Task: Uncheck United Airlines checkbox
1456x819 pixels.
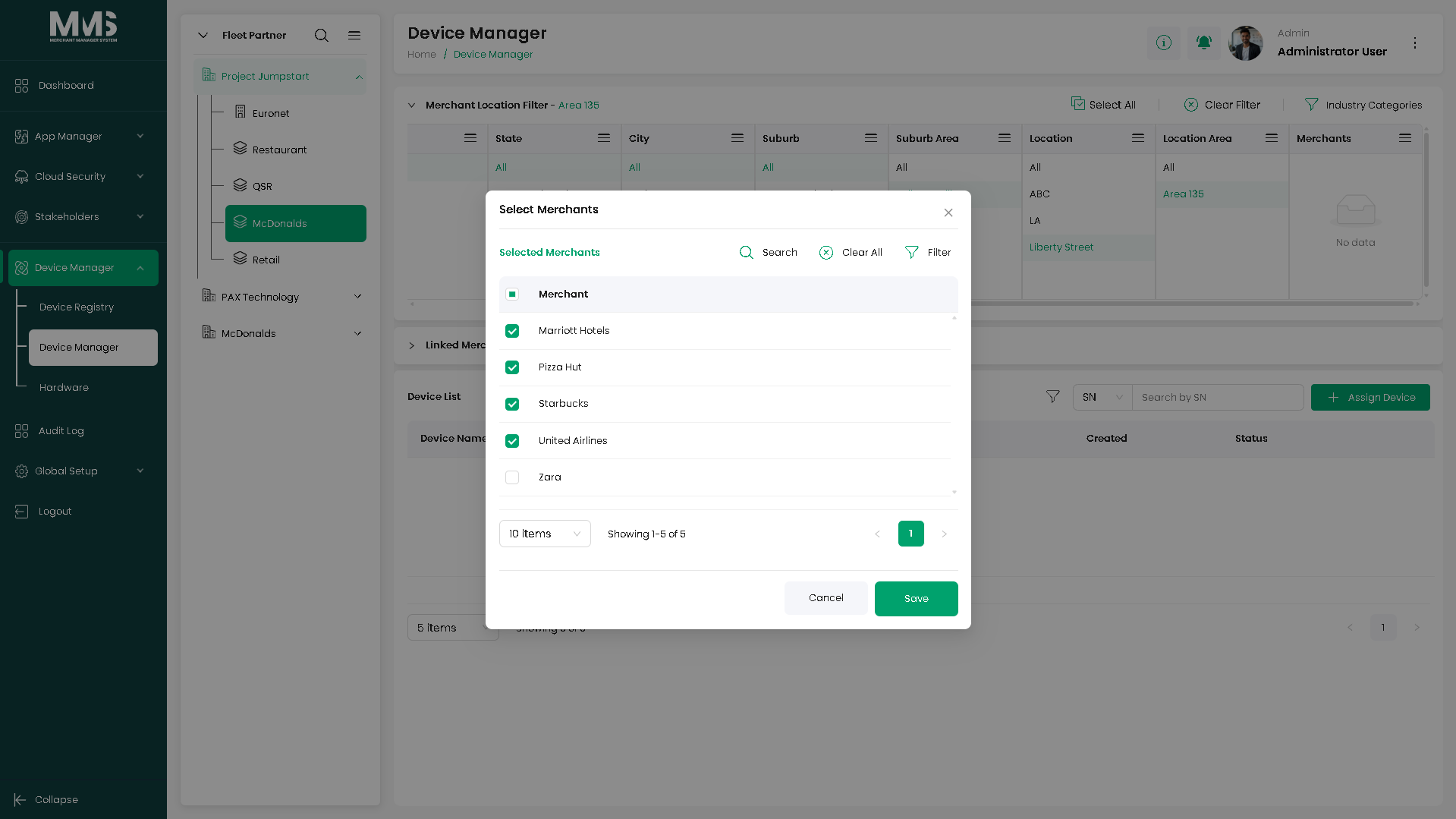Action: (512, 442)
